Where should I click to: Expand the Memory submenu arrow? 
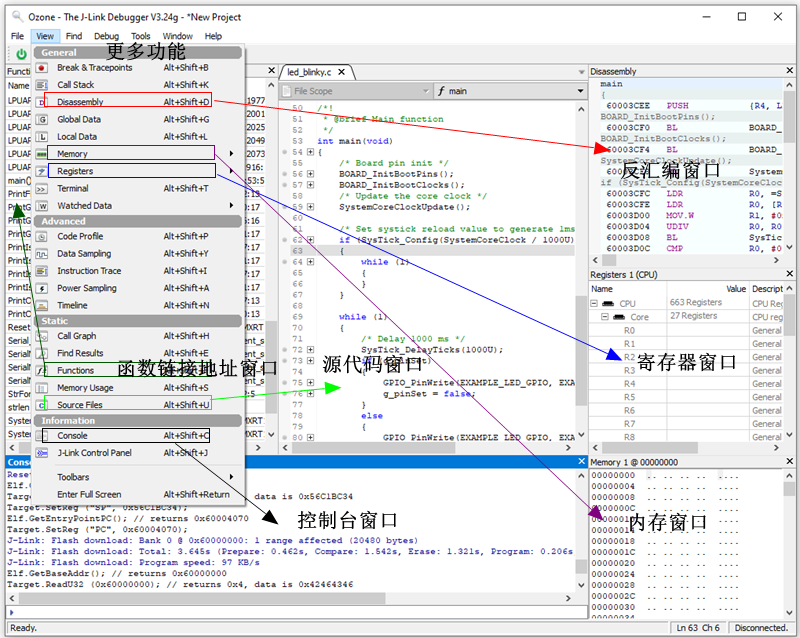coord(232,154)
